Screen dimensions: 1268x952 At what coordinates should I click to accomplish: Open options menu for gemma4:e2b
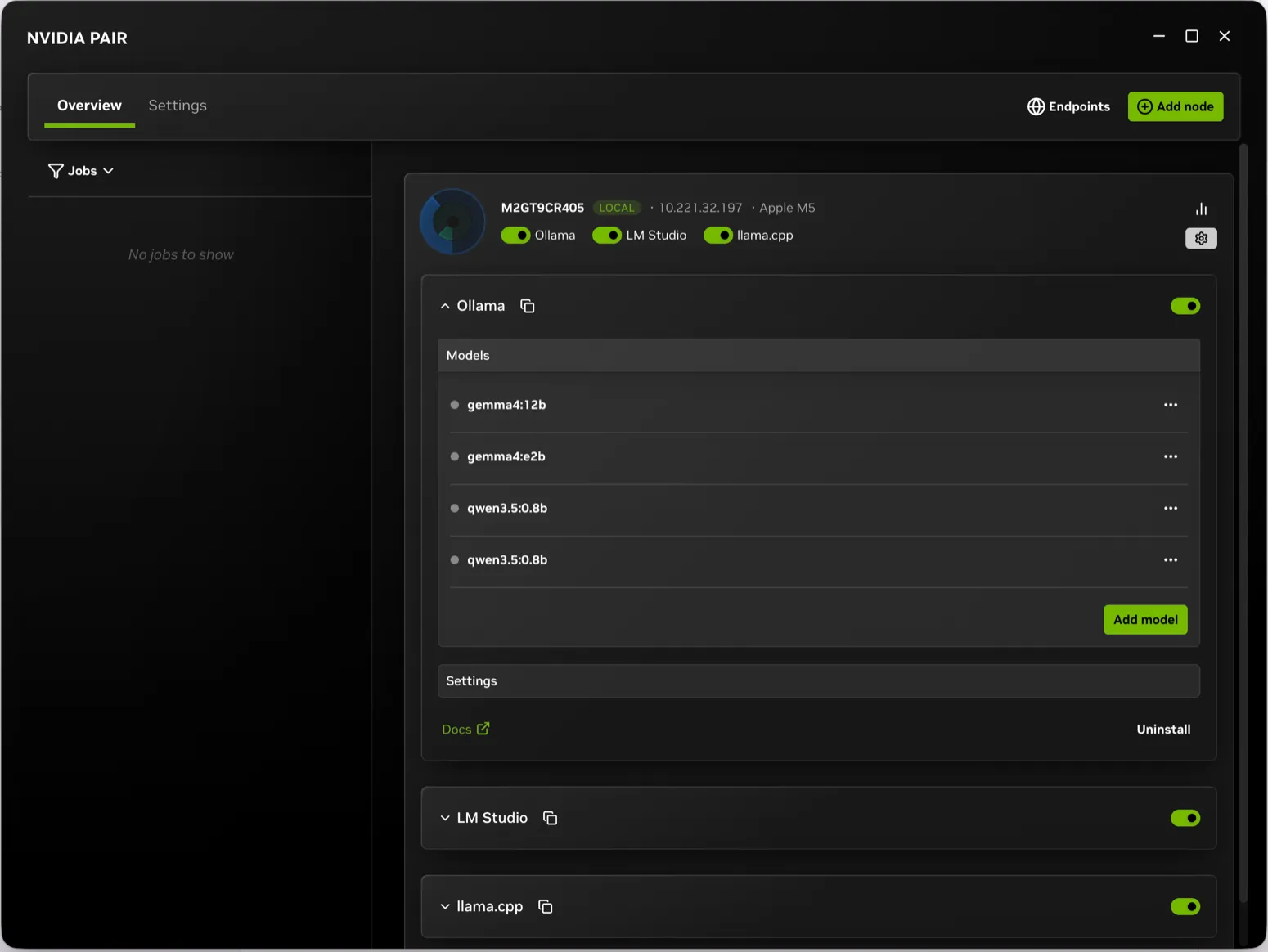pyautogui.click(x=1171, y=456)
